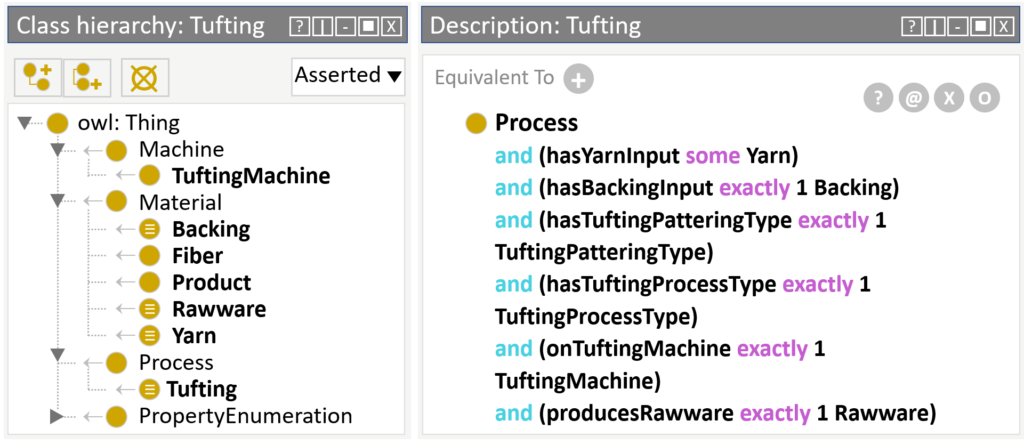Screen dimensions: 1024x445
Task: Open help in Class hierarchy title bar
Action: [x=299, y=27]
